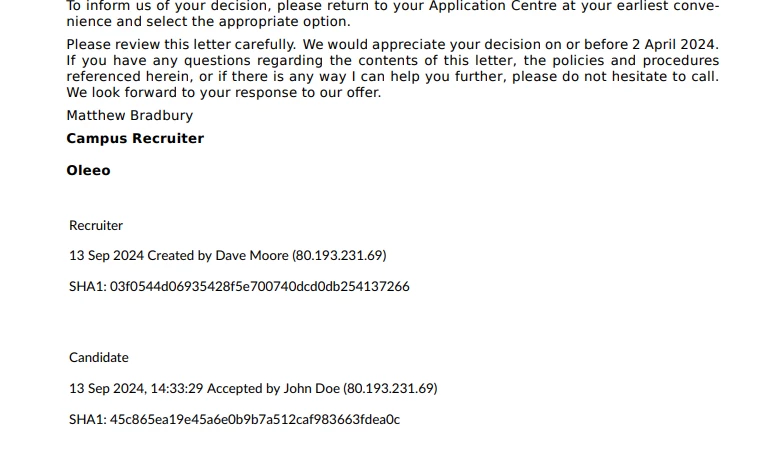This screenshot has width=764, height=473.
Task: Click the 14:33:29 timestamp
Action: [176, 389]
